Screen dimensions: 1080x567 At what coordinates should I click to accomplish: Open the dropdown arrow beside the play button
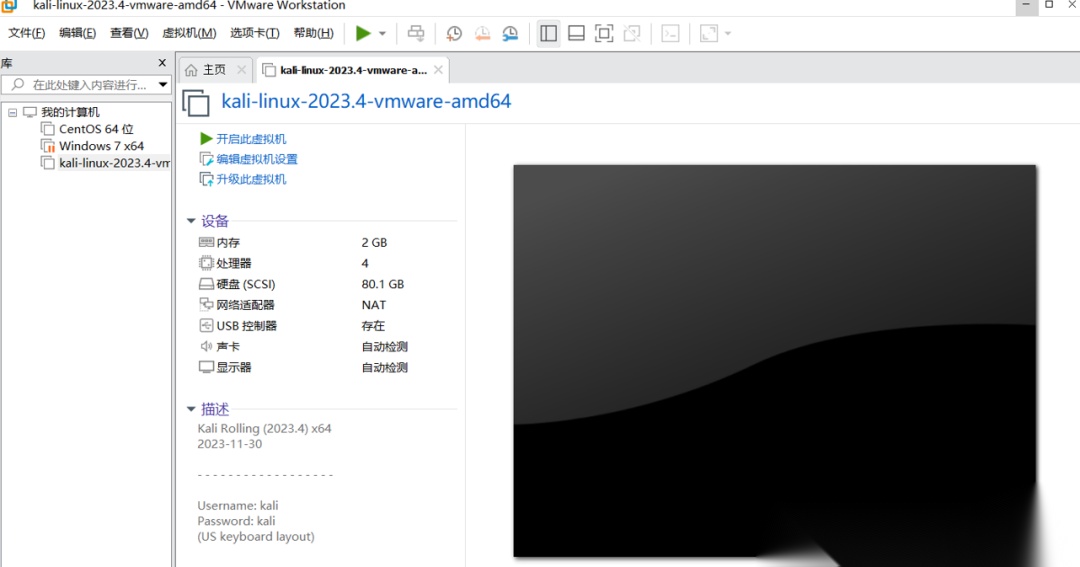(x=382, y=33)
